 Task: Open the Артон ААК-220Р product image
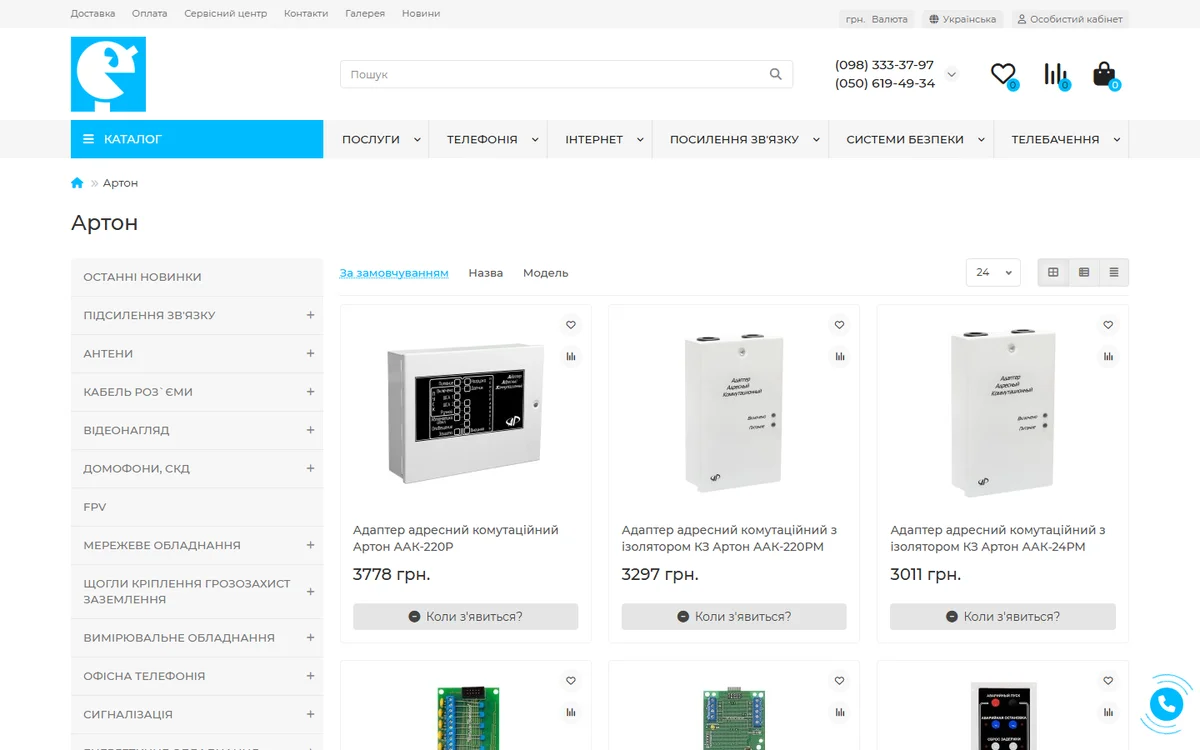tap(465, 412)
